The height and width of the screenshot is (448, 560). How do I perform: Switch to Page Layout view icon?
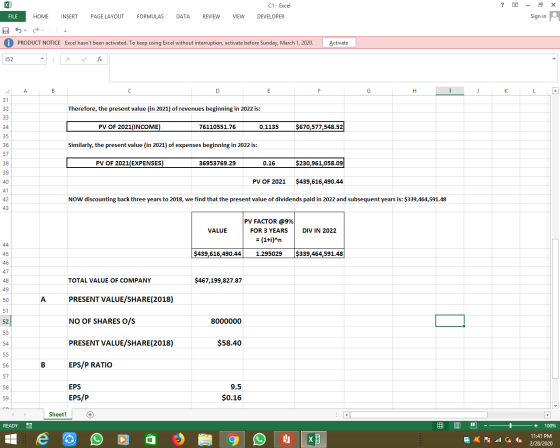(457, 425)
